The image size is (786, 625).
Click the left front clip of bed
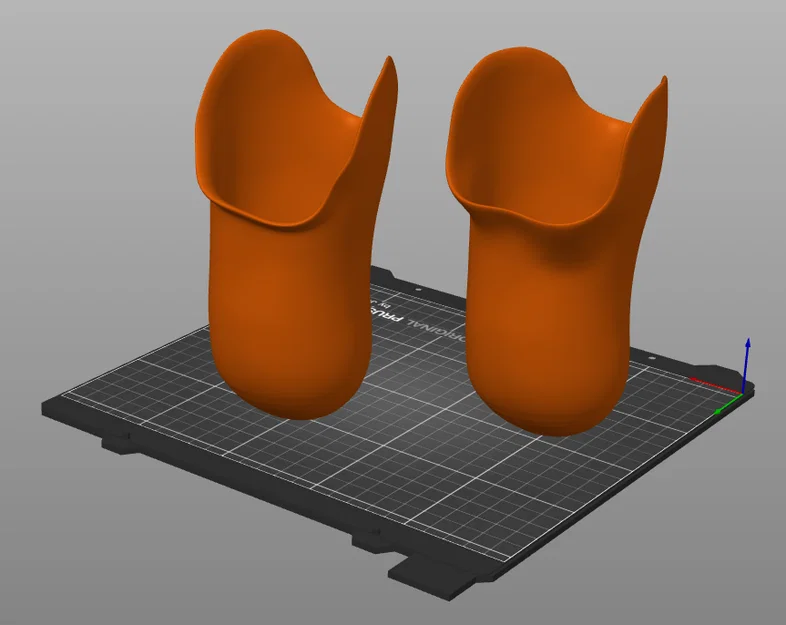click(x=117, y=444)
